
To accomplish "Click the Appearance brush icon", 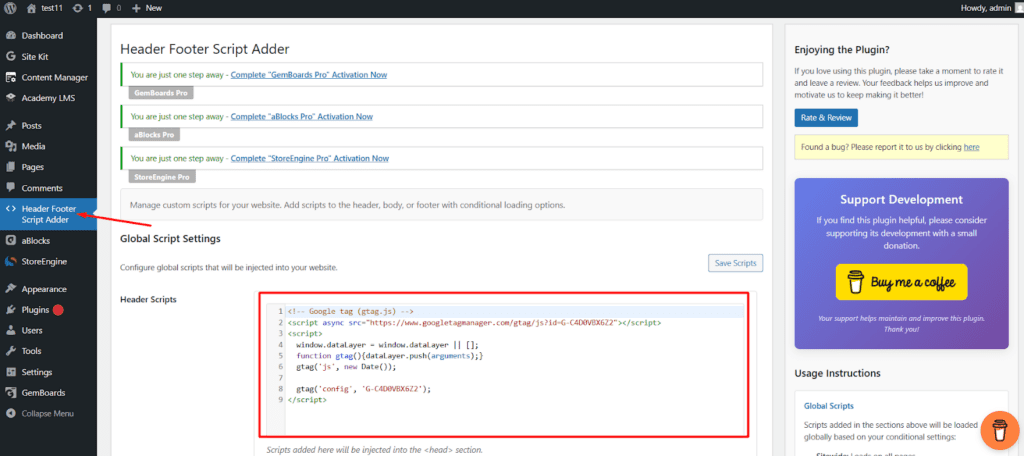I will pyautogui.click(x=10, y=289).
